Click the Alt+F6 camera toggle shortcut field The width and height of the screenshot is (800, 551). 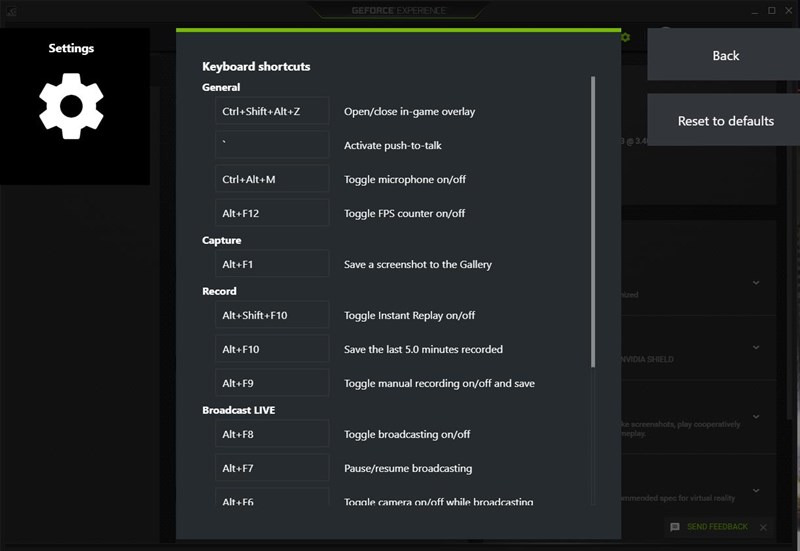pos(272,497)
